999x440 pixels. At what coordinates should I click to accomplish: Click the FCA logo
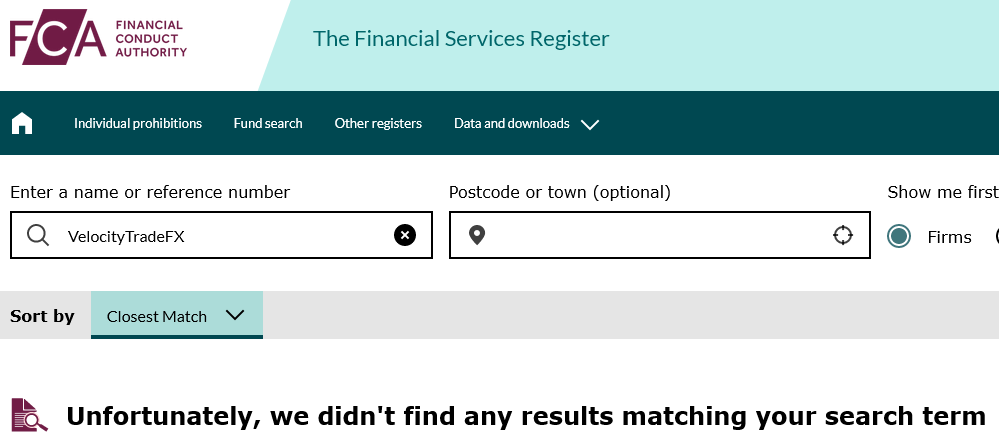pyautogui.click(x=99, y=37)
